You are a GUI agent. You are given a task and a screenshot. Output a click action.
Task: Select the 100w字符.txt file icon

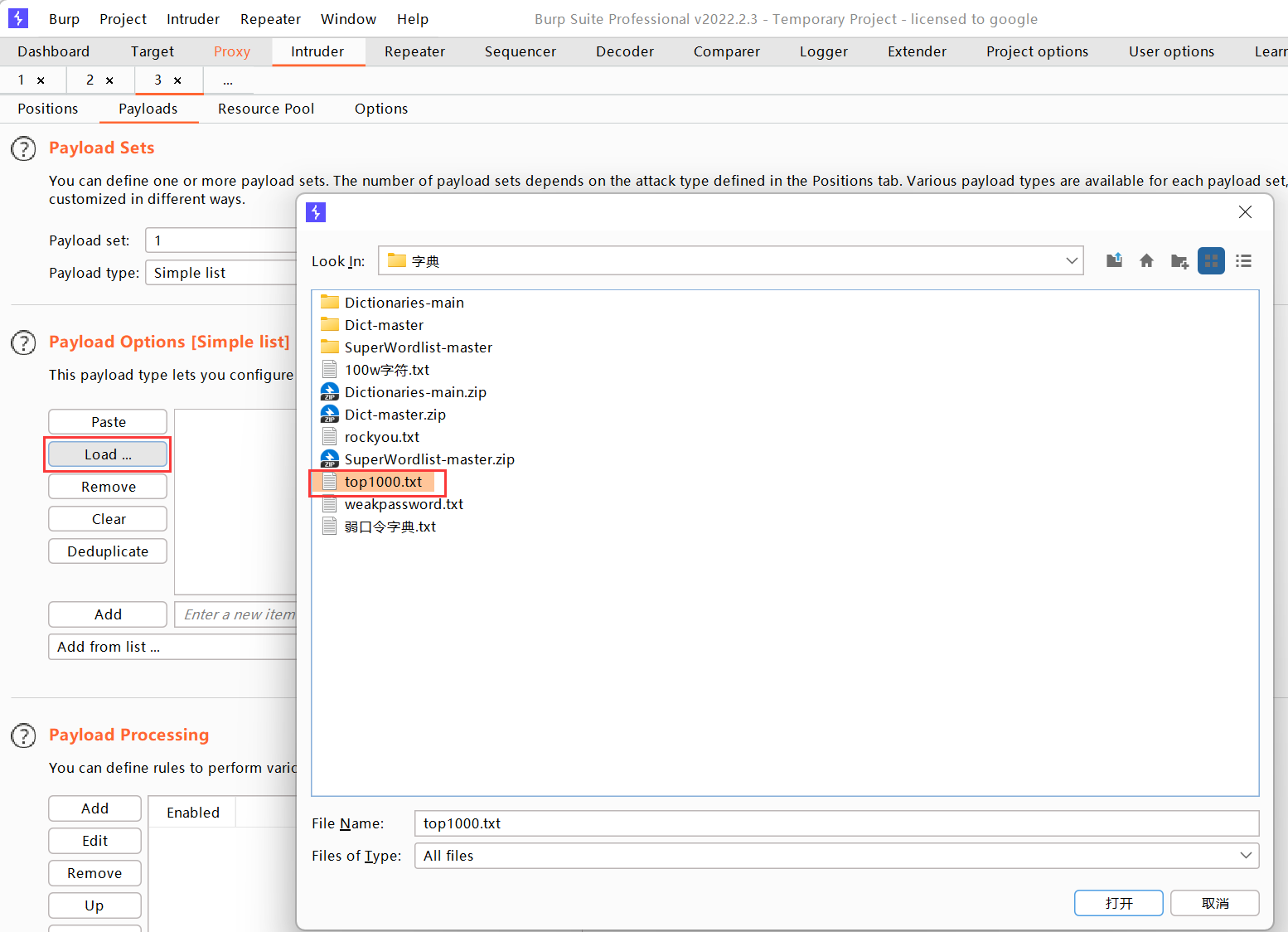[330, 369]
